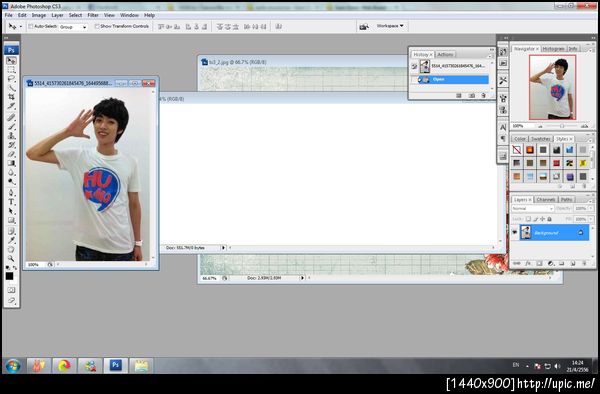The image size is (600, 394).
Task: Select the Eraser tool
Action: coord(11,154)
